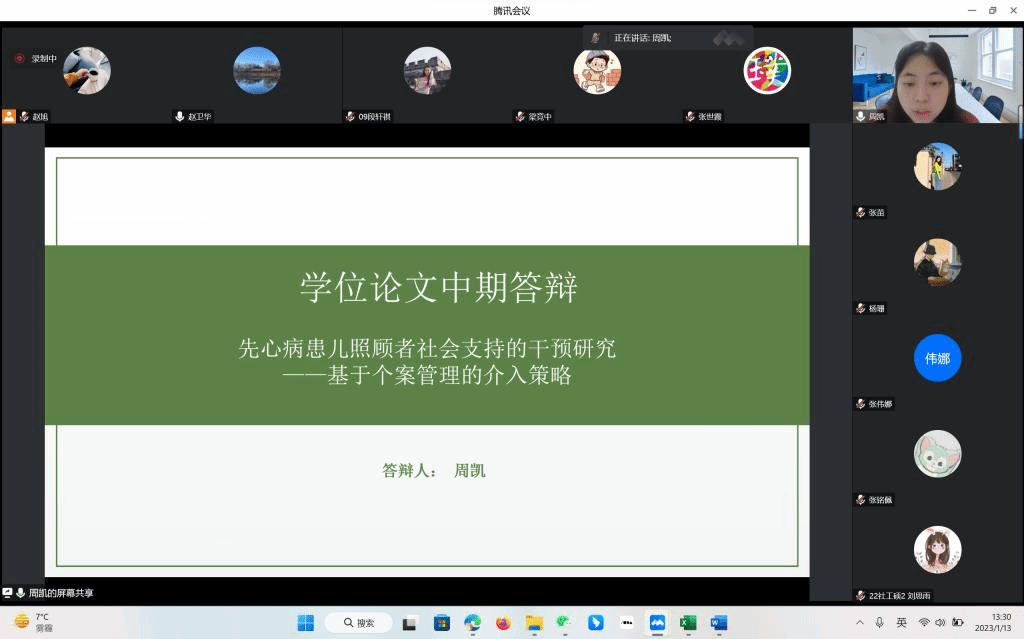Click the red recording indicator icon
The image size is (1024, 639).
(x=19, y=58)
